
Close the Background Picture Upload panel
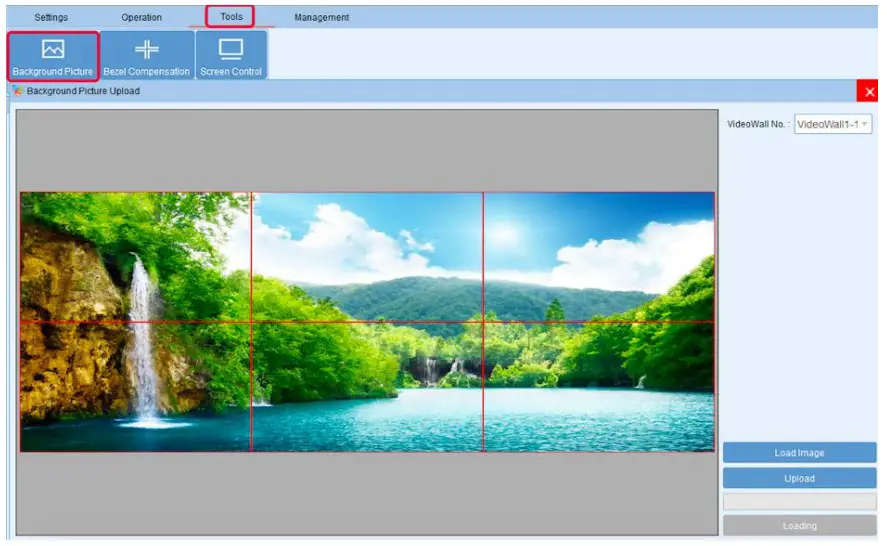[868, 92]
